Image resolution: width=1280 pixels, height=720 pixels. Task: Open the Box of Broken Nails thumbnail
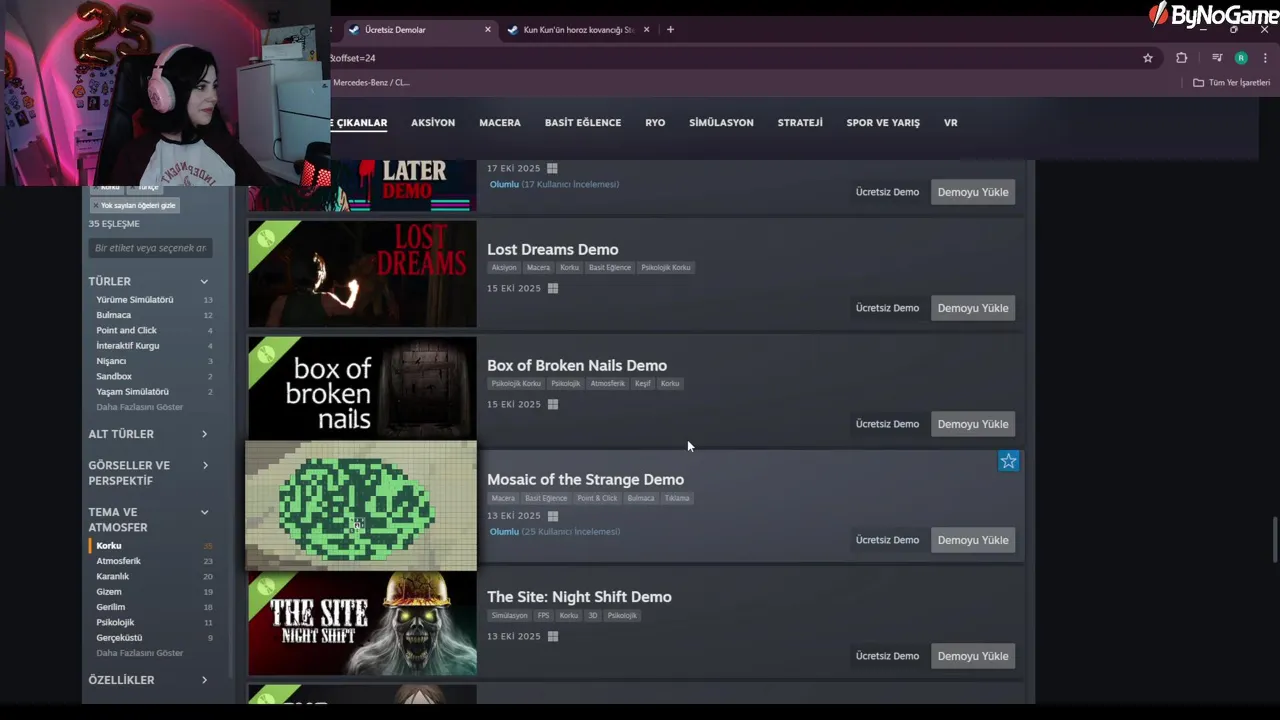tap(362, 388)
